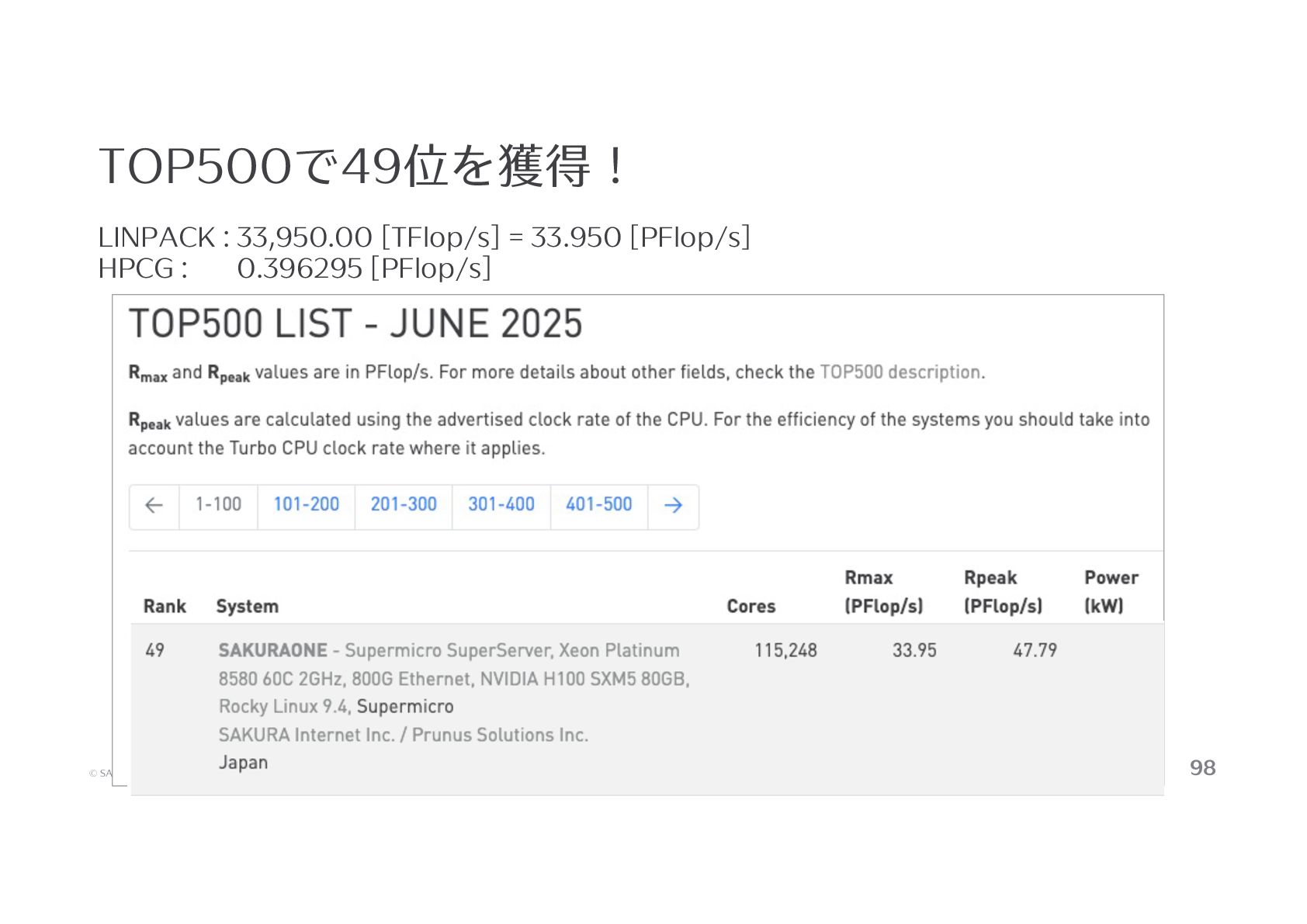Select the 1-100 pagination tab

click(218, 505)
